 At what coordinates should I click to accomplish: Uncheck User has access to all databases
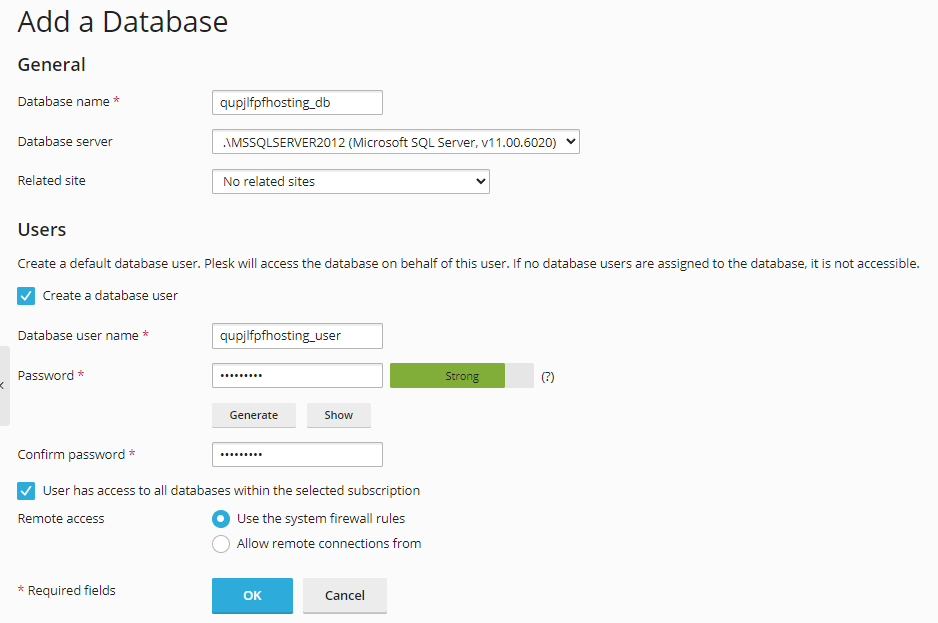tap(26, 491)
